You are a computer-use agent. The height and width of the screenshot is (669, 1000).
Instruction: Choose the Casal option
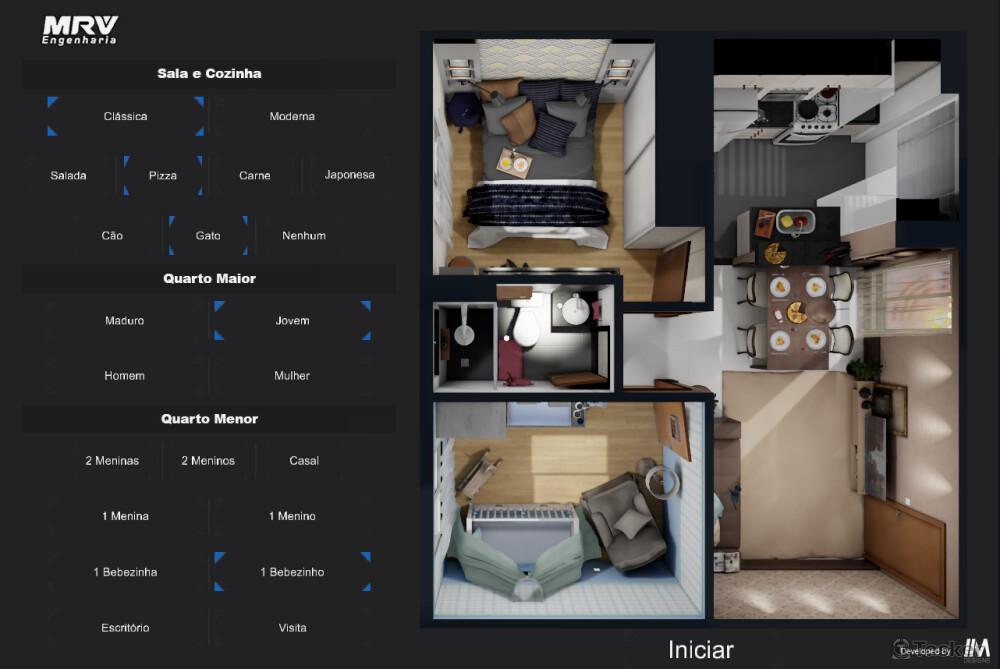(304, 461)
